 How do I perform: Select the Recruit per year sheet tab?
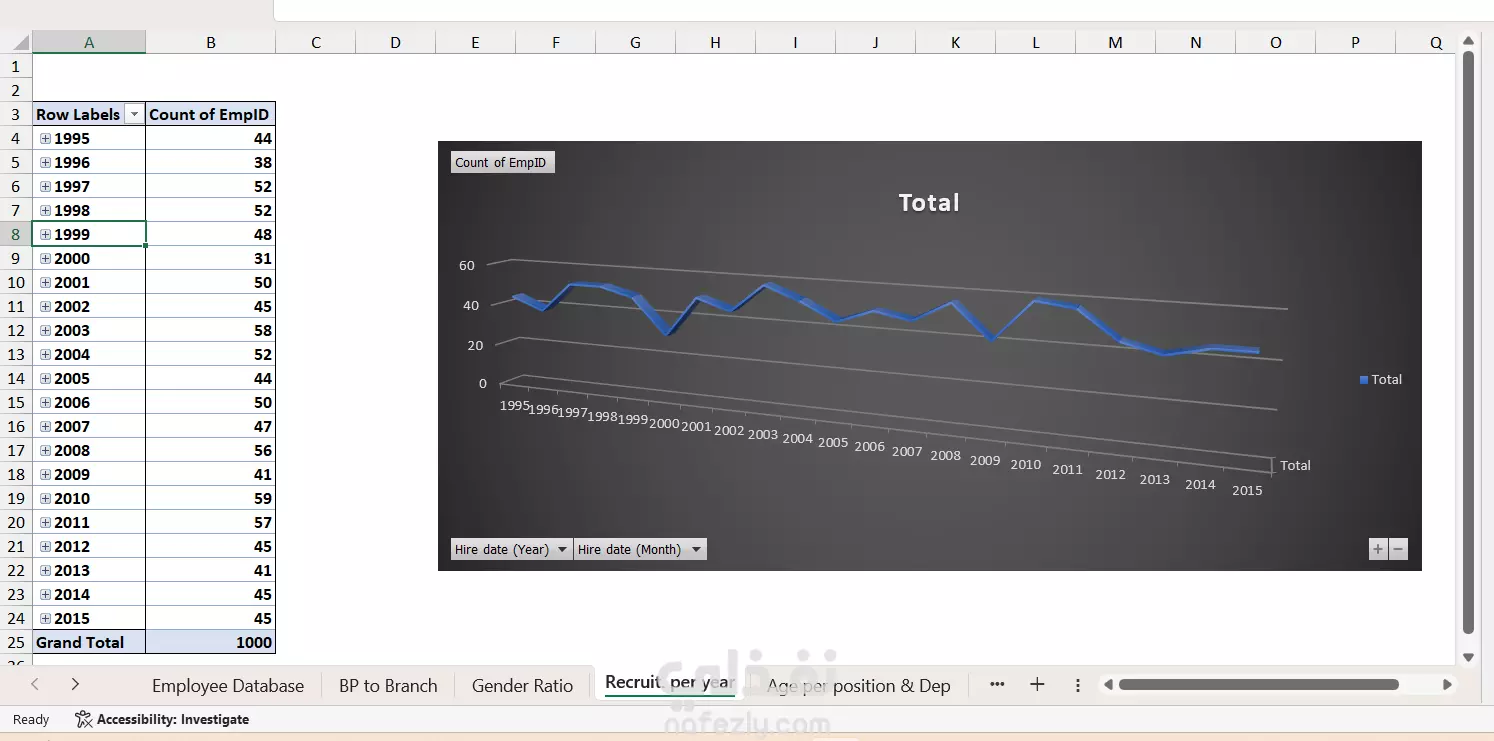[x=670, y=683]
